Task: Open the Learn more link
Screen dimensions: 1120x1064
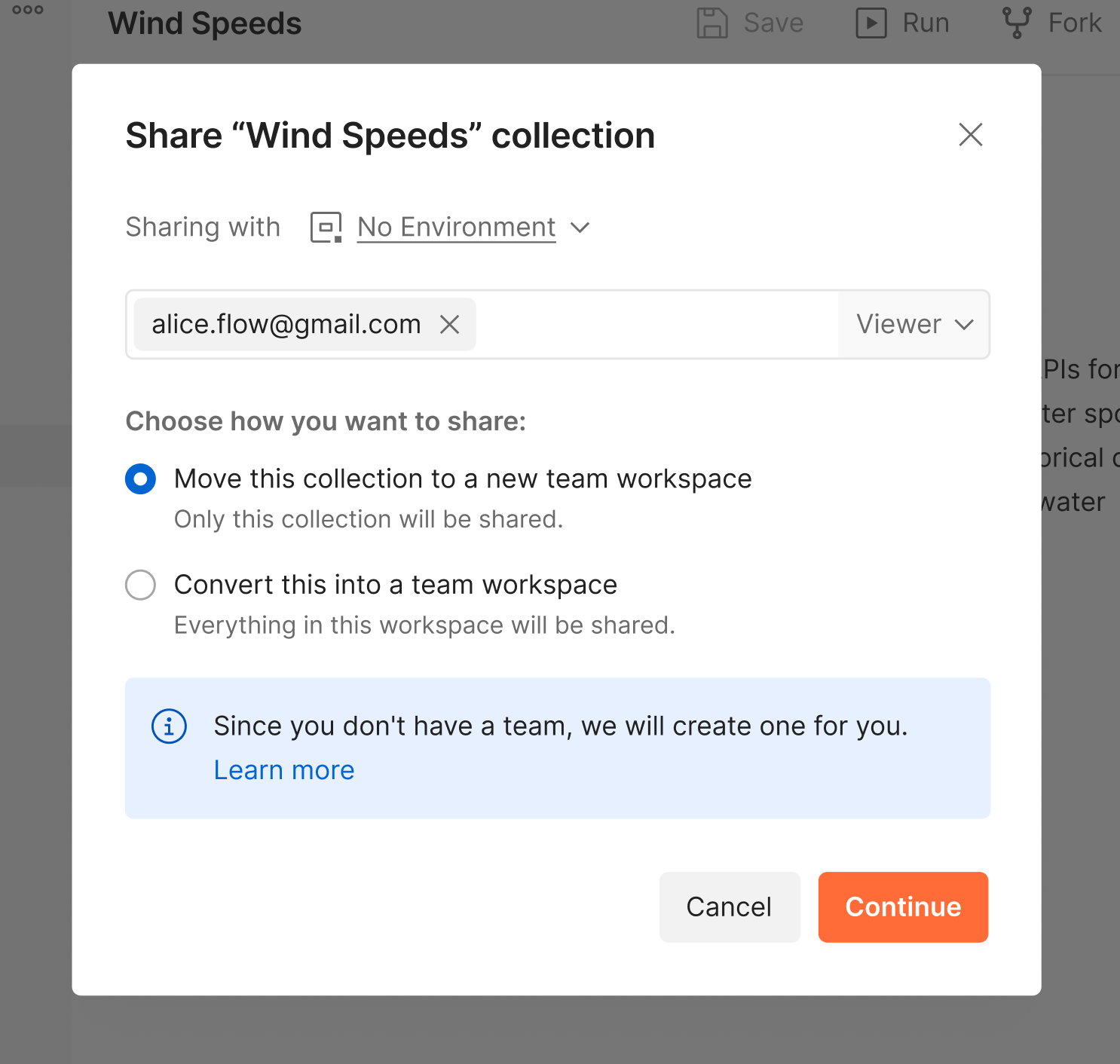Action: [x=284, y=770]
